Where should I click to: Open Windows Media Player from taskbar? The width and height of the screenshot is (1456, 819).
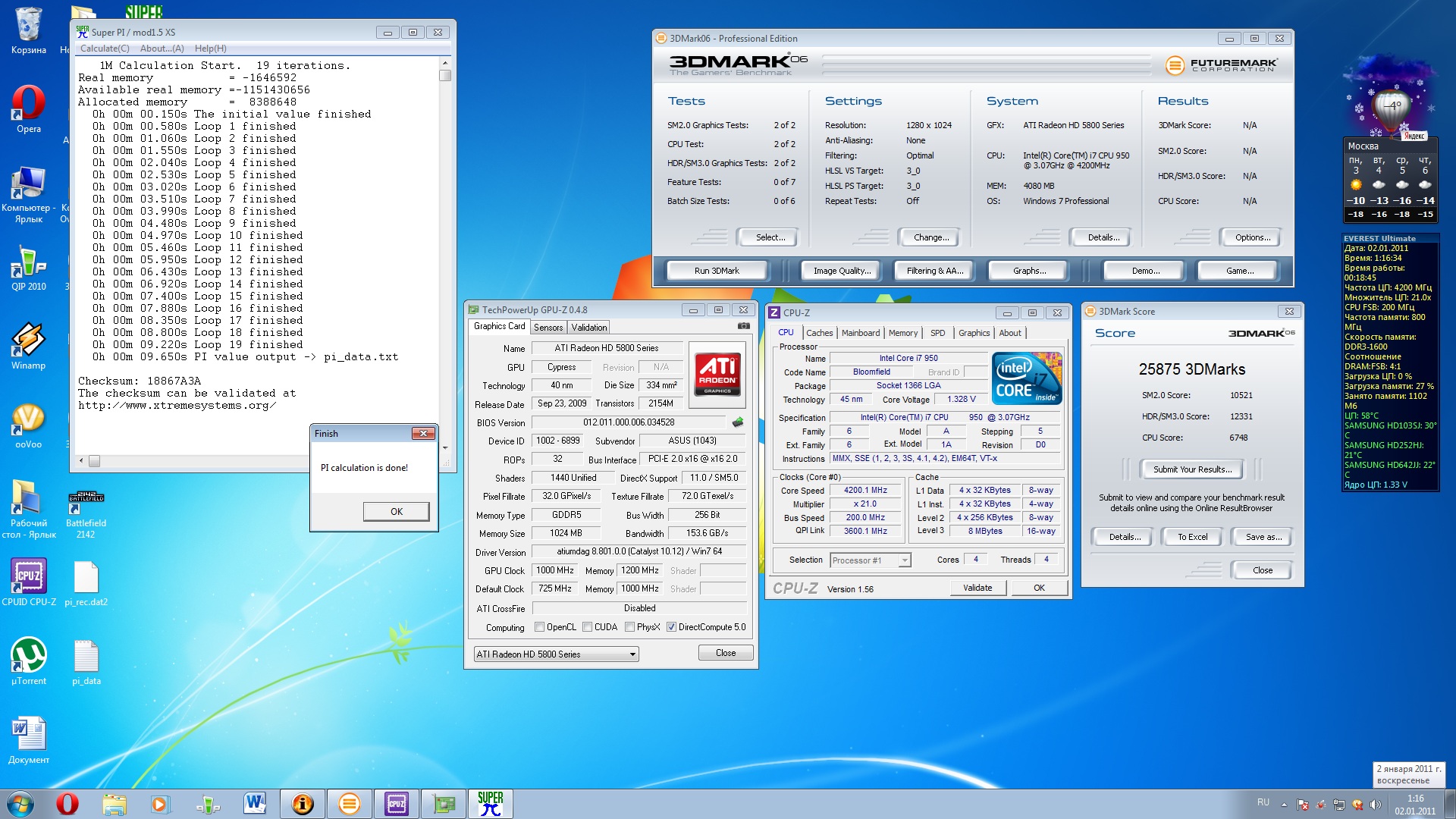(x=160, y=804)
